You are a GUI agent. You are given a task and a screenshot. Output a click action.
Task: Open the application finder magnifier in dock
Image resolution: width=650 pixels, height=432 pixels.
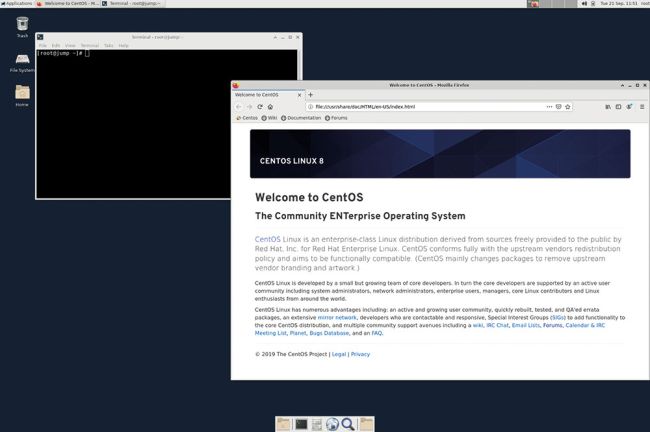point(348,424)
